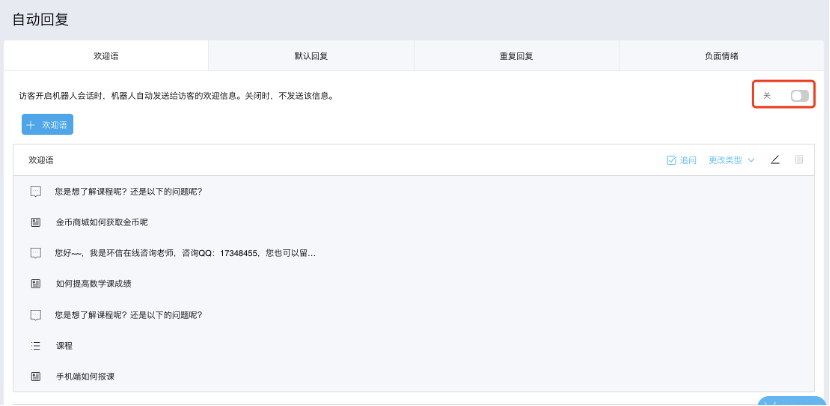Click the blue 欢迎语 add button
The height and width of the screenshot is (406, 830).
pyautogui.click(x=47, y=125)
